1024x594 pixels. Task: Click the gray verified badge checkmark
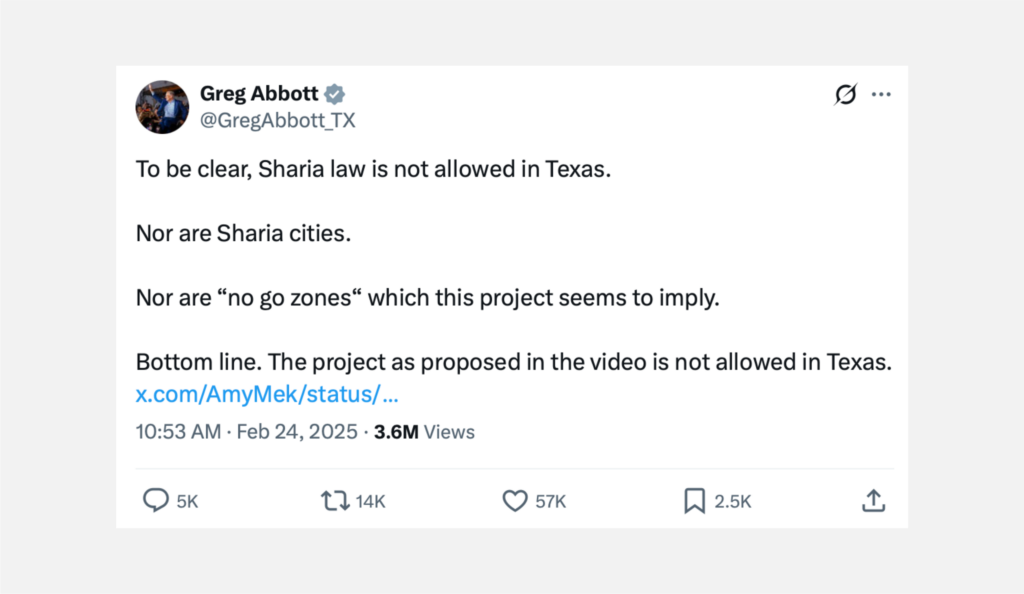tap(335, 95)
